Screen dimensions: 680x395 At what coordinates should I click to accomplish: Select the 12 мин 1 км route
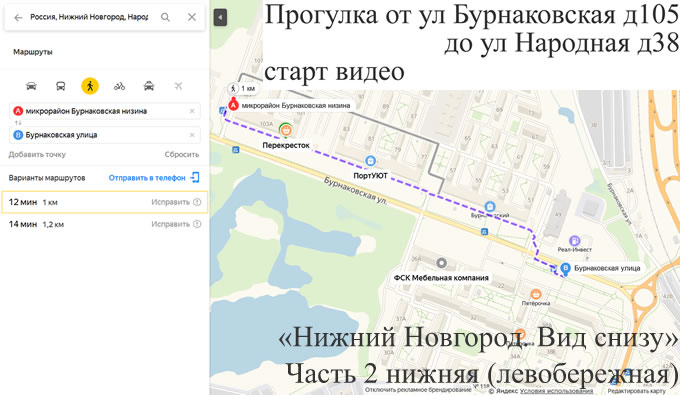105,202
